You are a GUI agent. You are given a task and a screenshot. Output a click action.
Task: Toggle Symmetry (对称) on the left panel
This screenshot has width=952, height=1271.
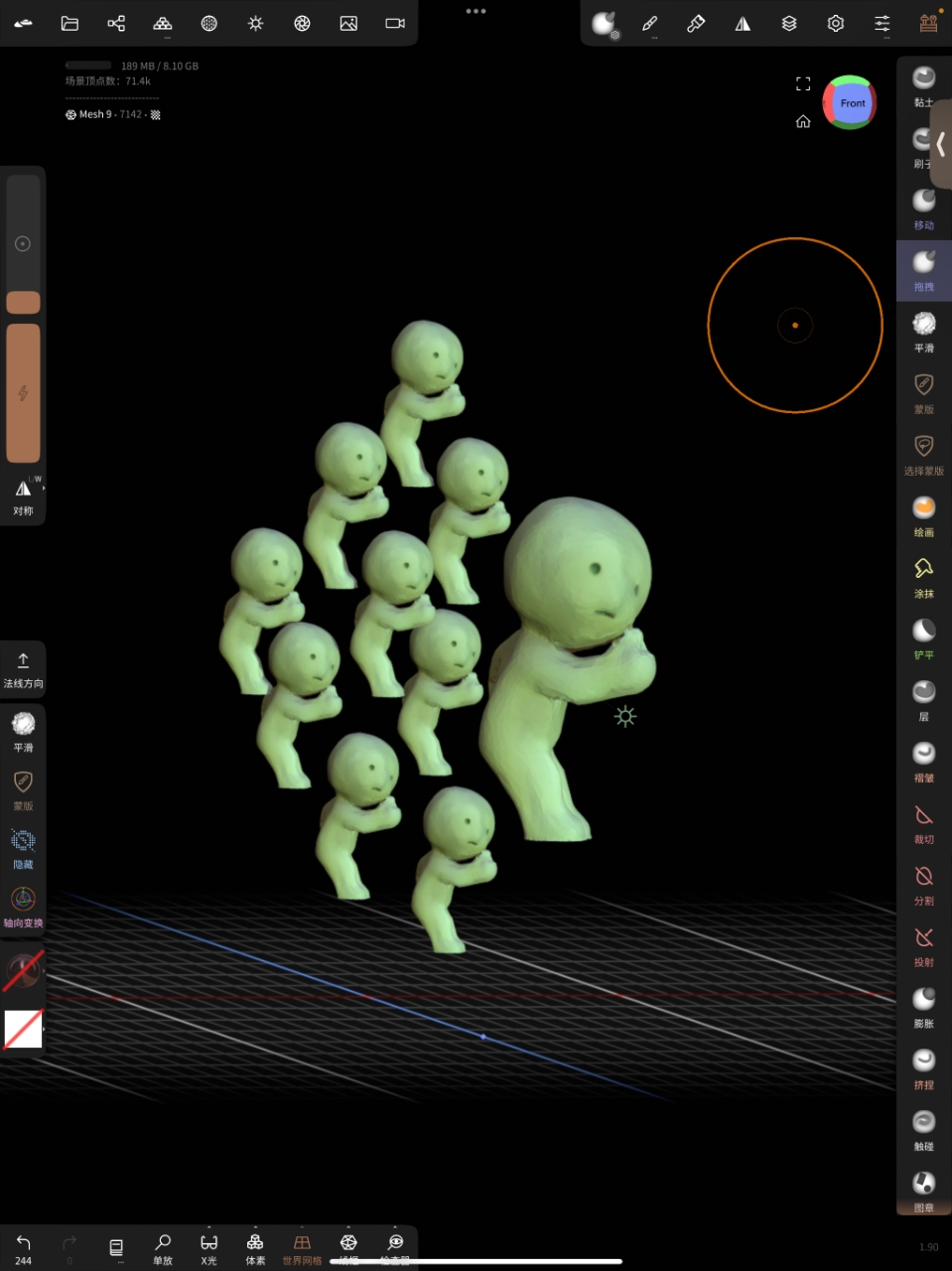point(23,496)
